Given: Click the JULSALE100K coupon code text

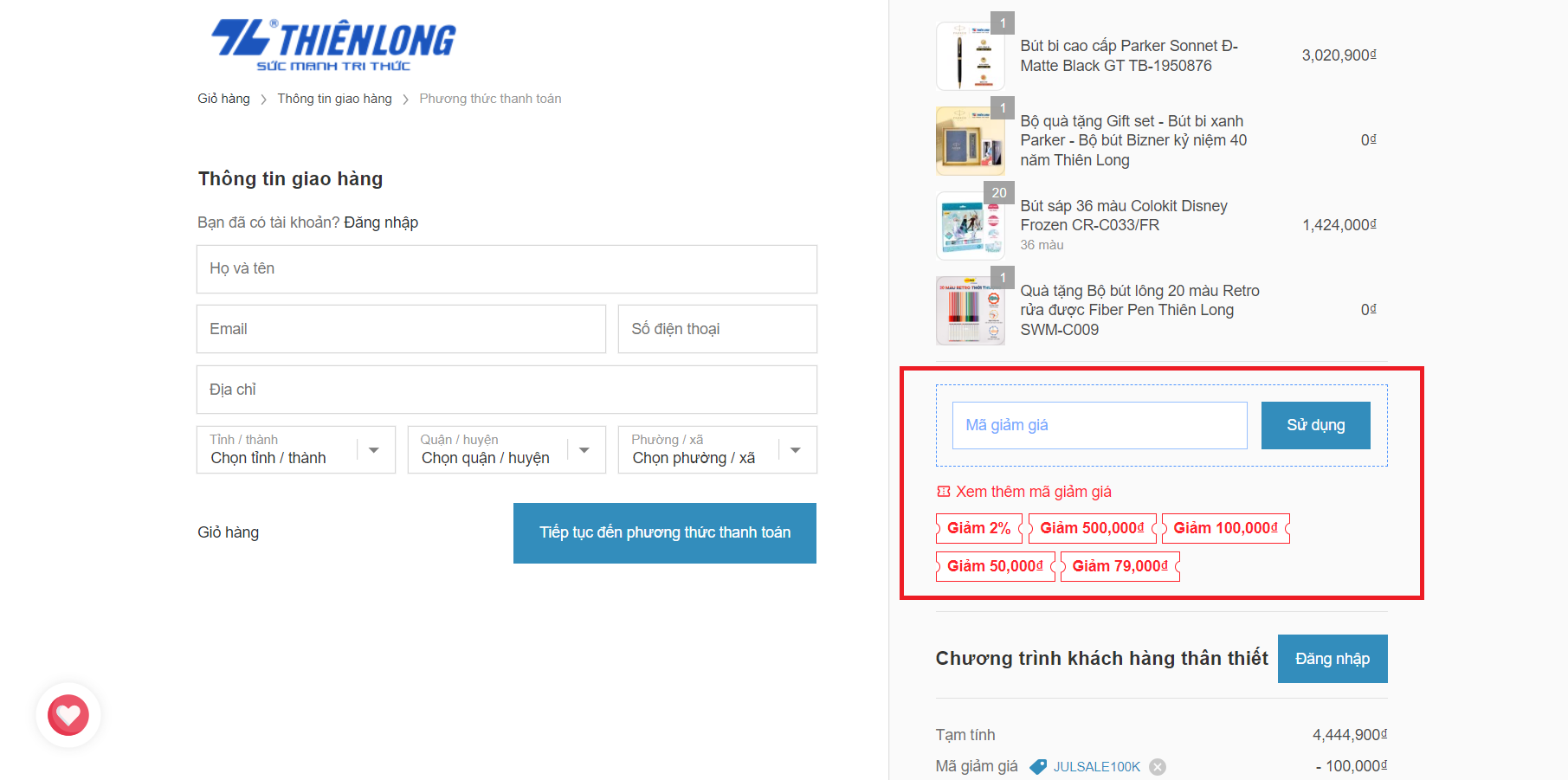Looking at the screenshot, I should coord(1097,767).
